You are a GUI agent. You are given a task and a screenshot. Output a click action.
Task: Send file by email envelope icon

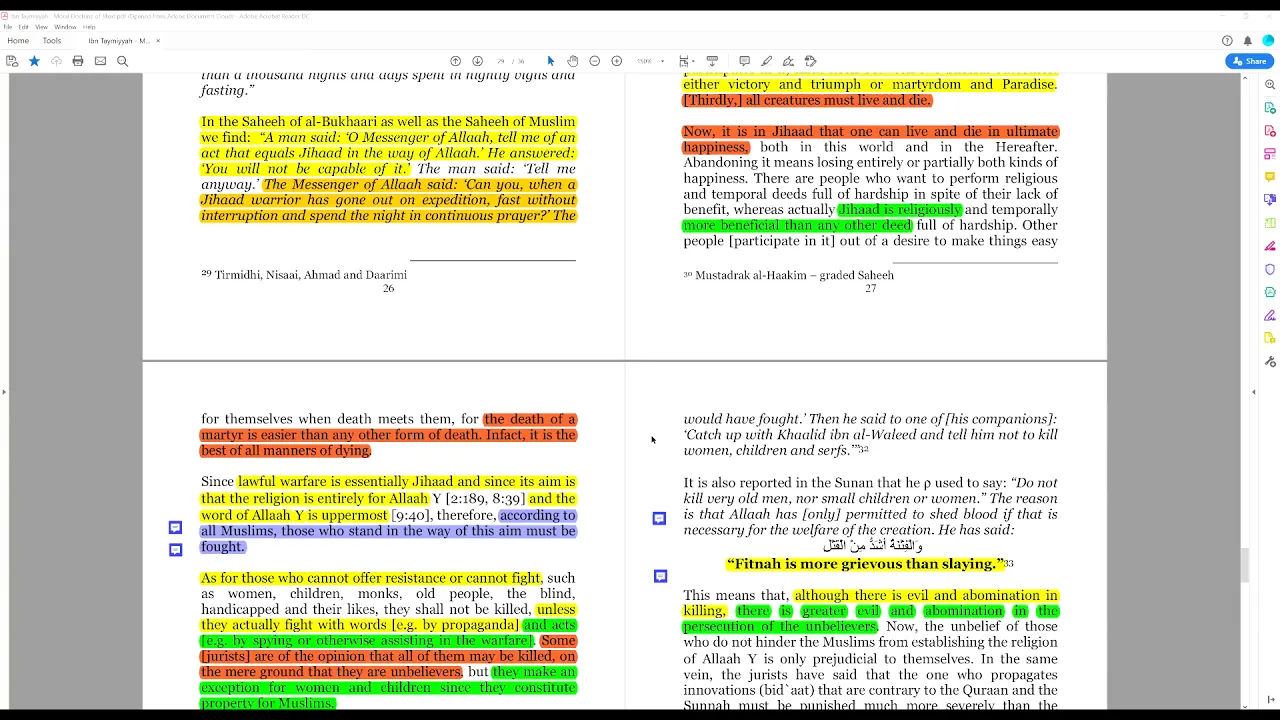100,61
